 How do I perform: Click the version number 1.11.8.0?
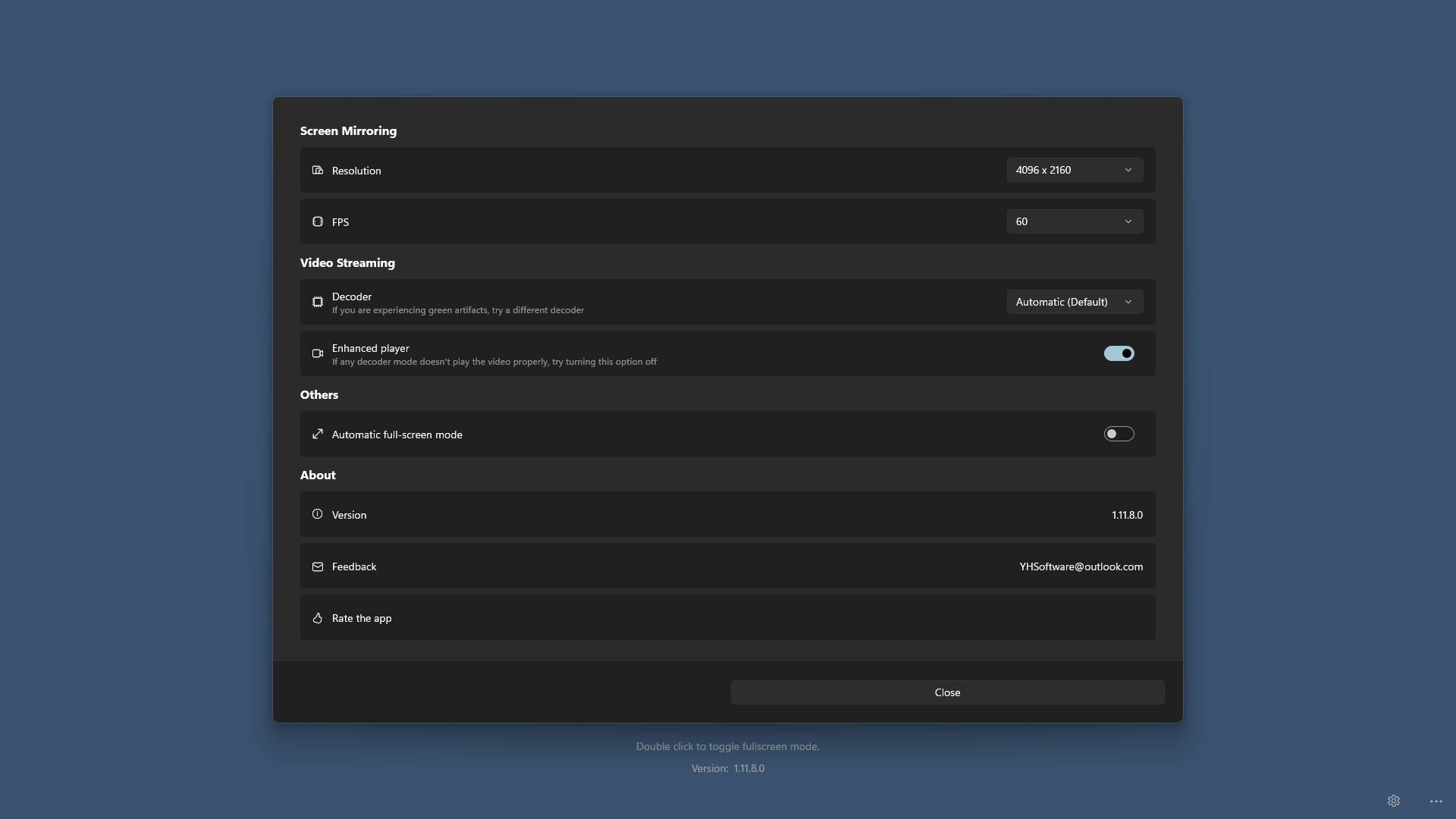click(1127, 514)
